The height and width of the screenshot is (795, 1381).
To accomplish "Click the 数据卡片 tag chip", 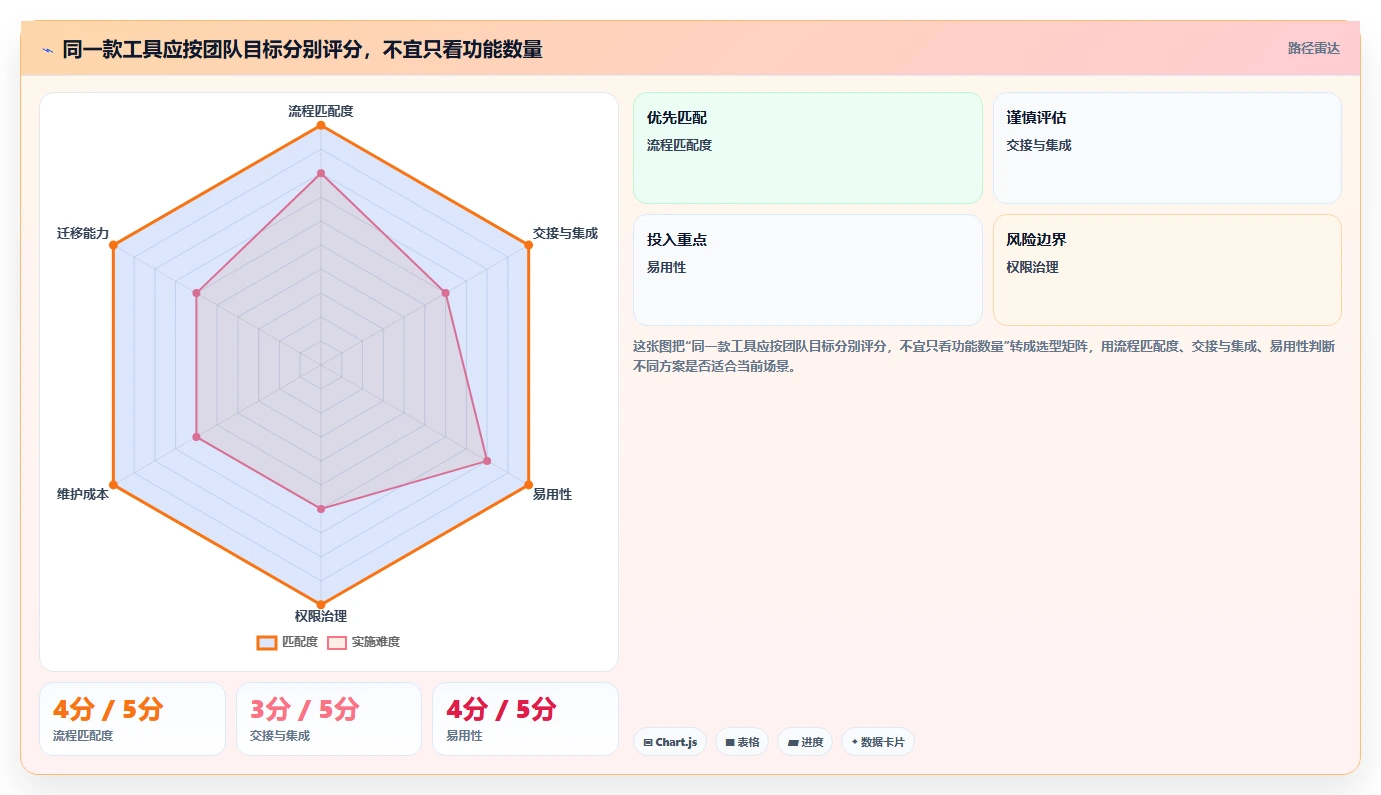I will (x=878, y=742).
